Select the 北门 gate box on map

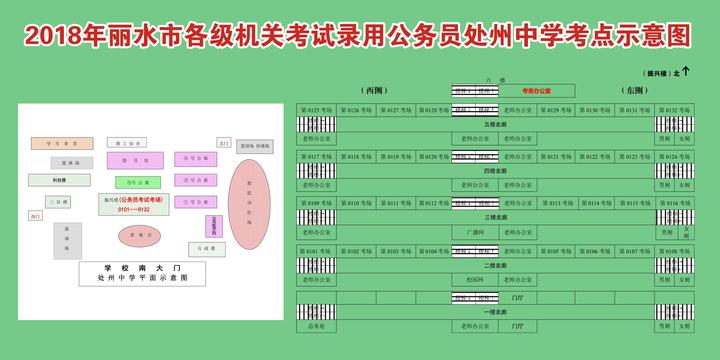point(224,143)
